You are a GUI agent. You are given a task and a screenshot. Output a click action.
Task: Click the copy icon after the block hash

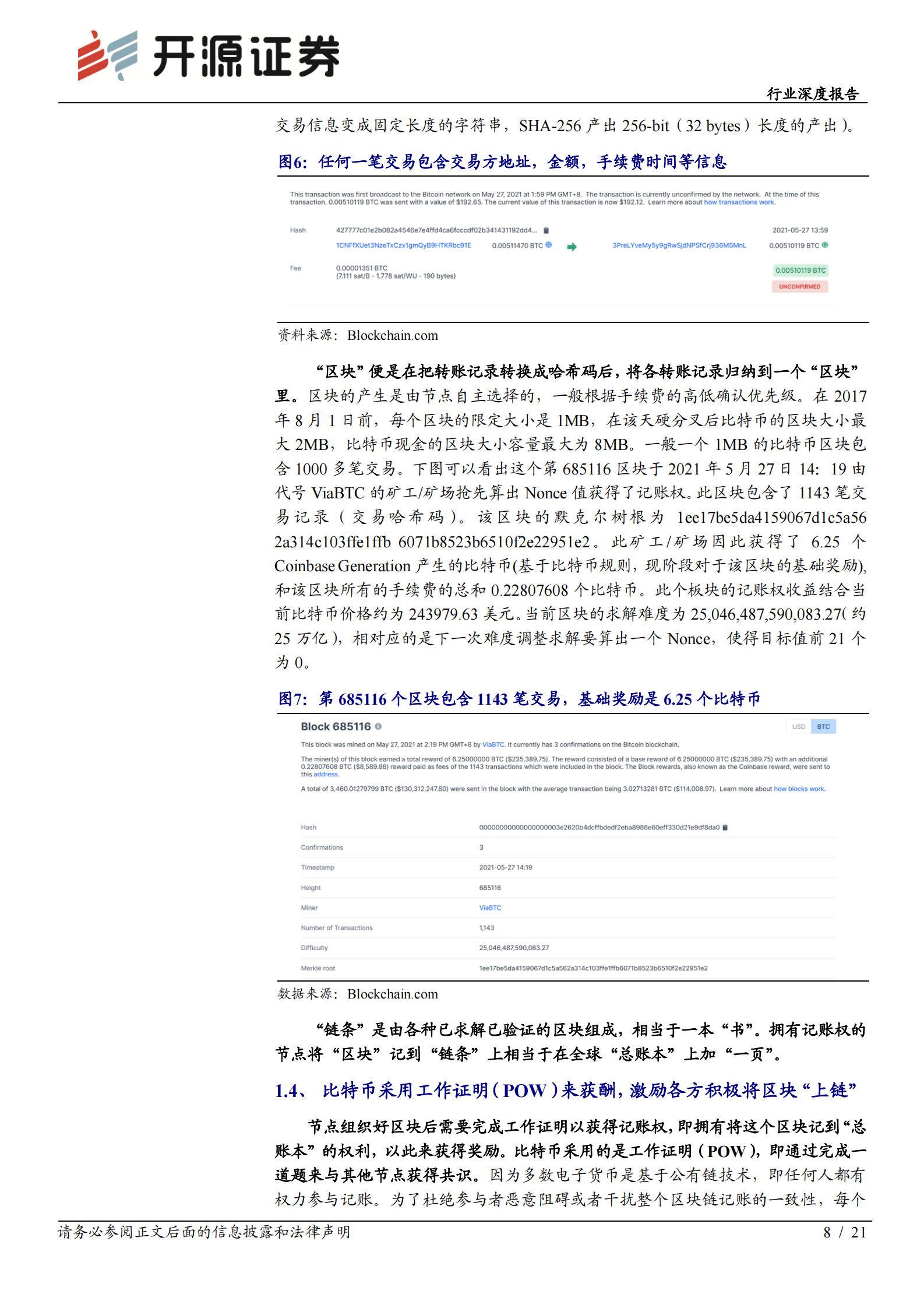725,827
